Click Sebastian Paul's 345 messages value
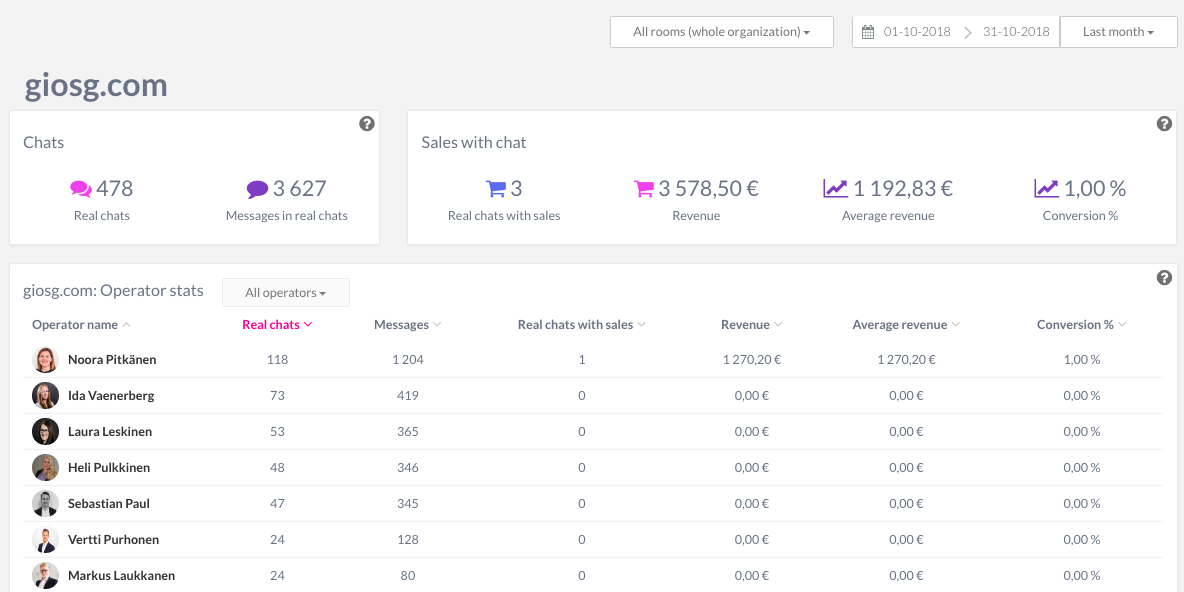The image size is (1184, 592). tap(408, 504)
